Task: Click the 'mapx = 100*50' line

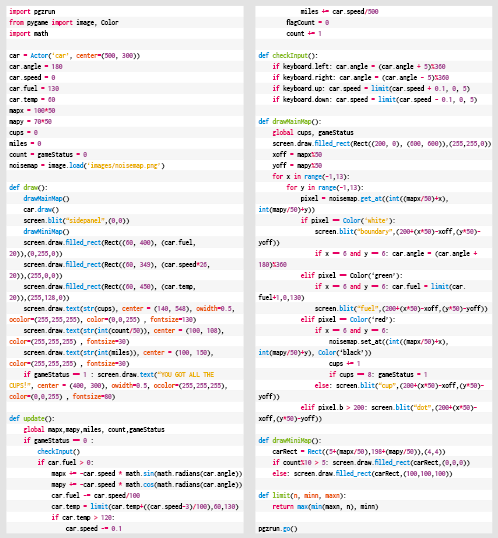Action: (x=32, y=110)
